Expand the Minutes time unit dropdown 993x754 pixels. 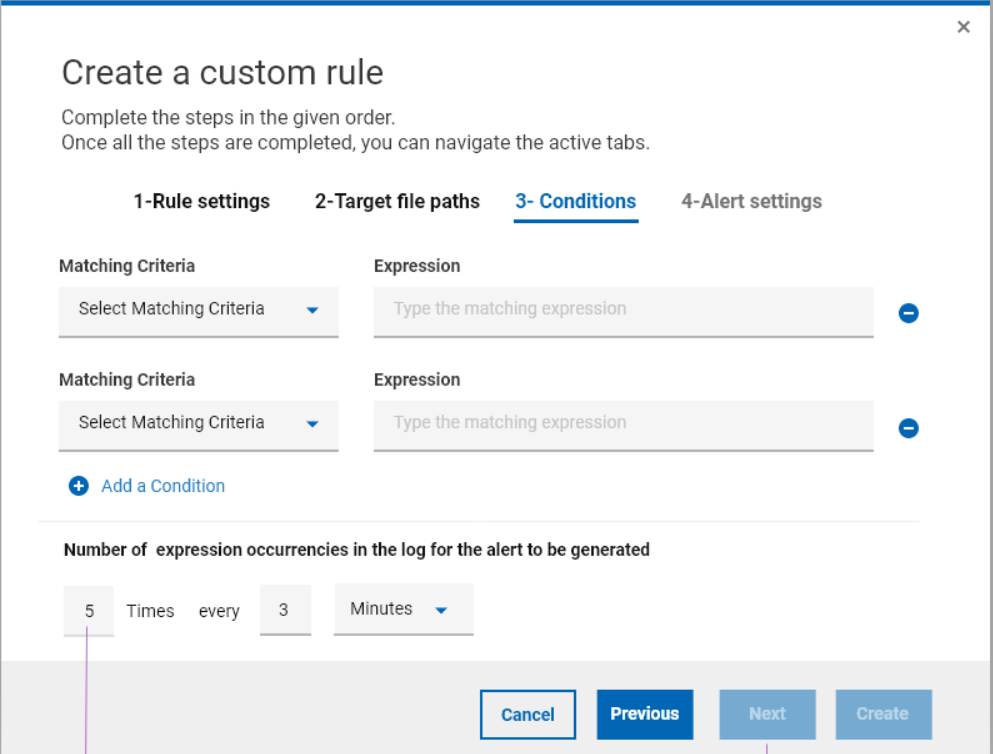403,609
